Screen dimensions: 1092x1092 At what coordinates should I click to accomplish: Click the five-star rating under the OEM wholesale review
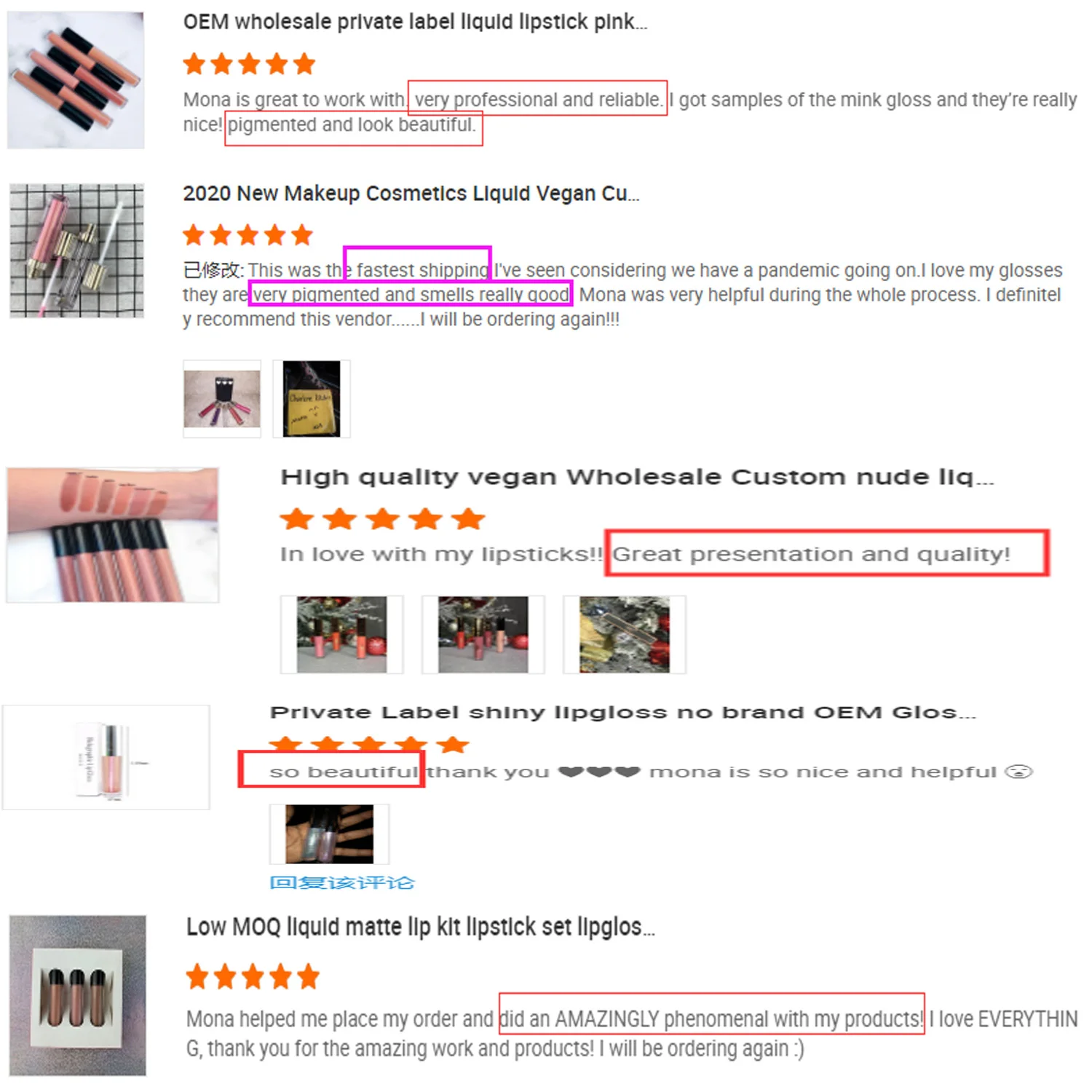tap(249, 64)
